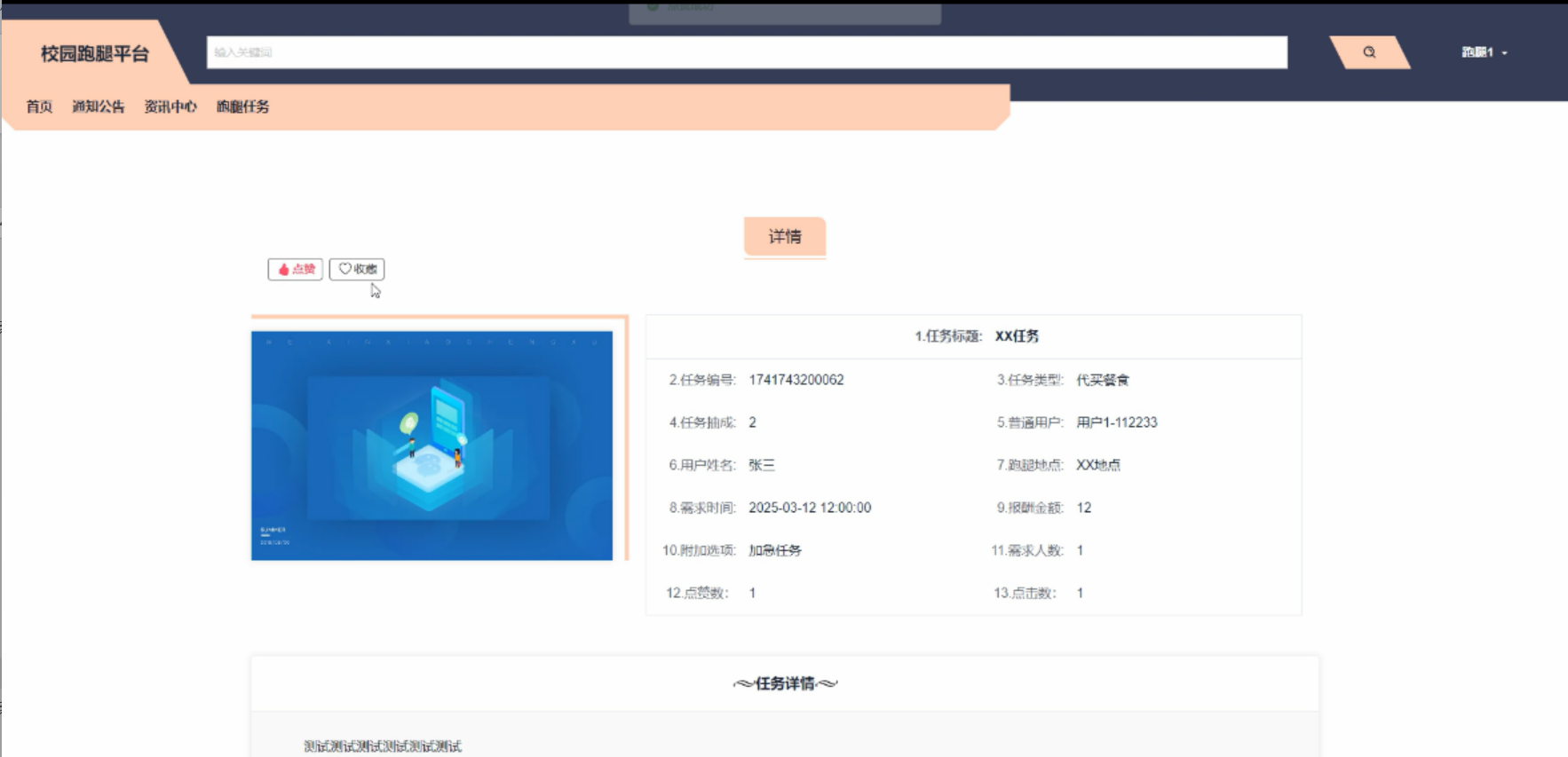This screenshot has height=757, width=1568.
Task: Click the 点赞 like button
Action: (x=296, y=269)
